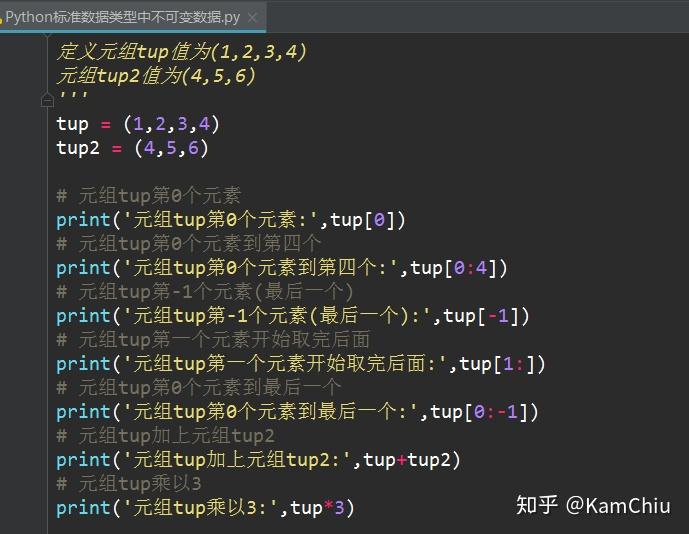This screenshot has width=689, height=534.
Task: Click the print line ending with tup[1:]
Action: [x=301, y=364]
